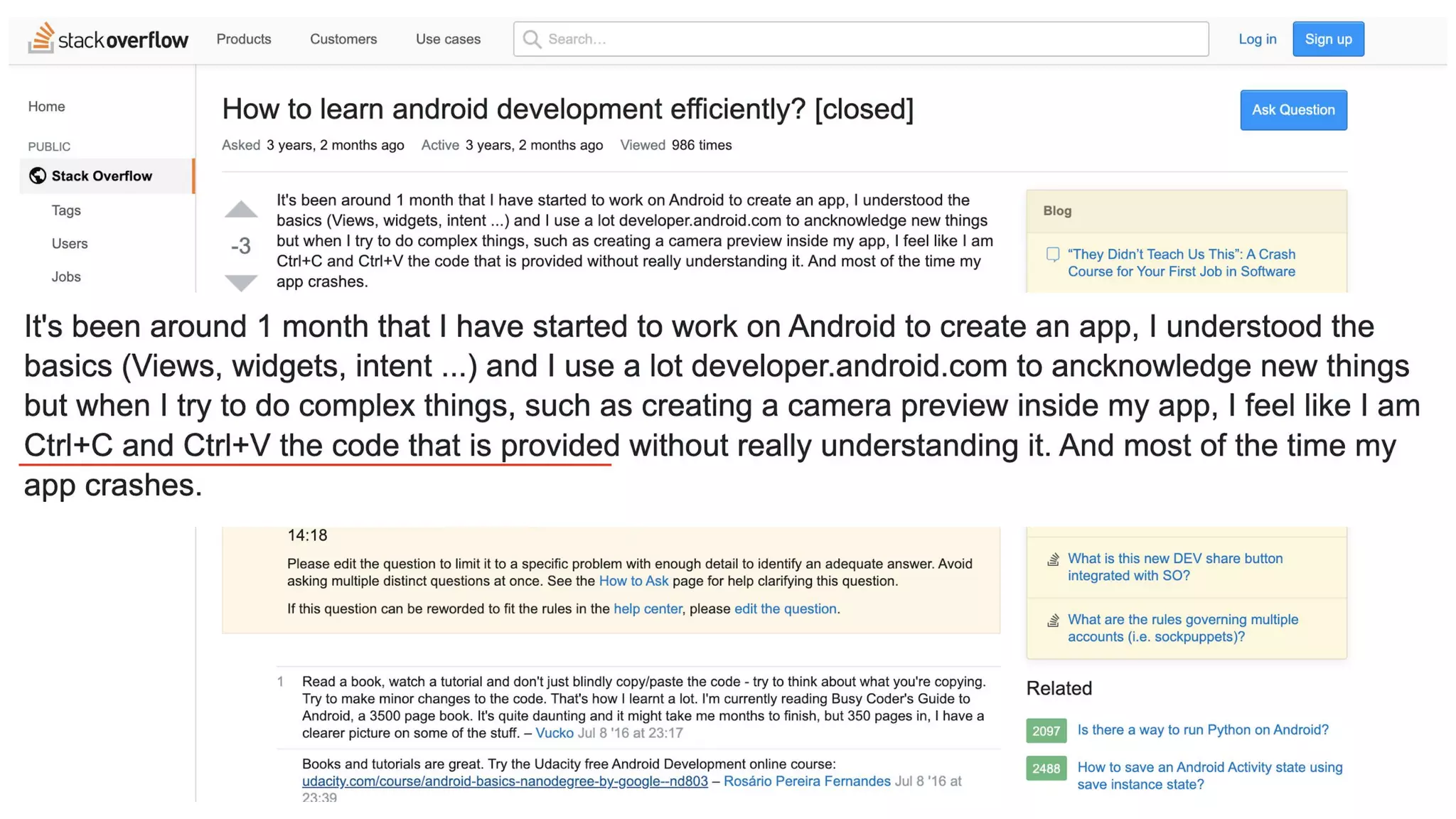Click icon beside DEV share button post
The height and width of the screenshot is (819, 1456).
coord(1053,560)
